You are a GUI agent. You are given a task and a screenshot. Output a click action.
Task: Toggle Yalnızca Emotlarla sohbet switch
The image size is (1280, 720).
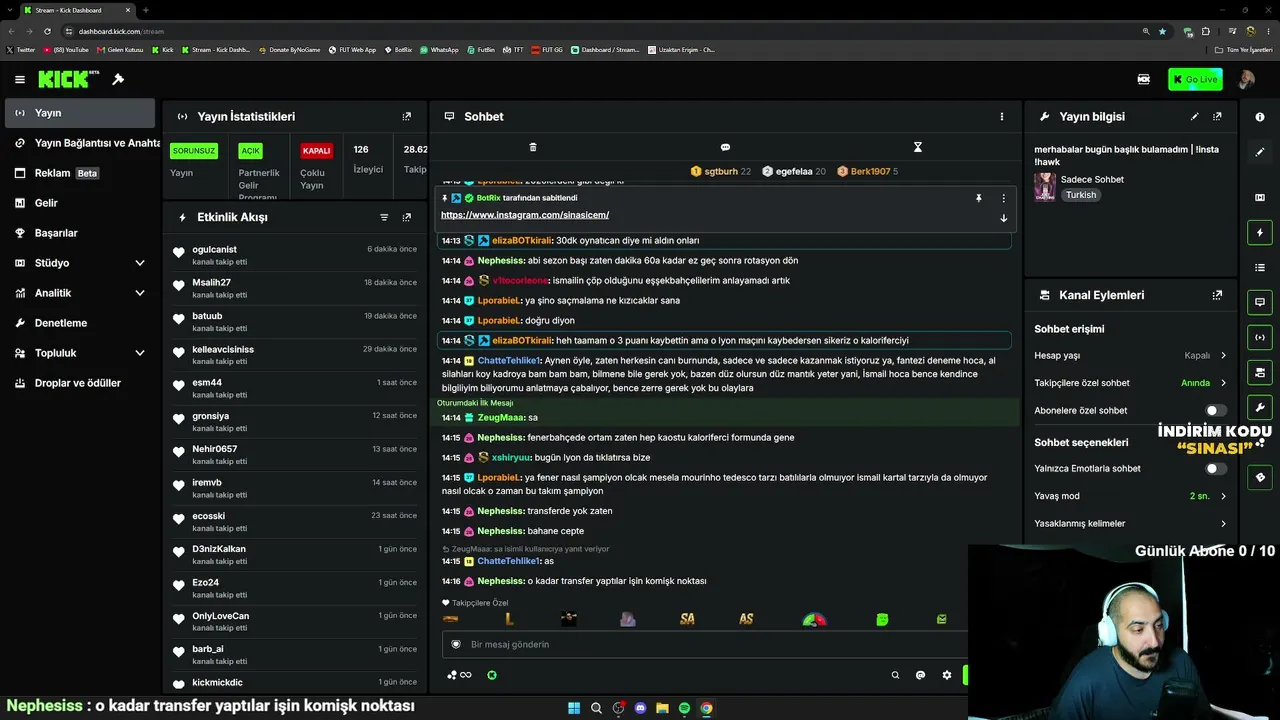(1216, 468)
